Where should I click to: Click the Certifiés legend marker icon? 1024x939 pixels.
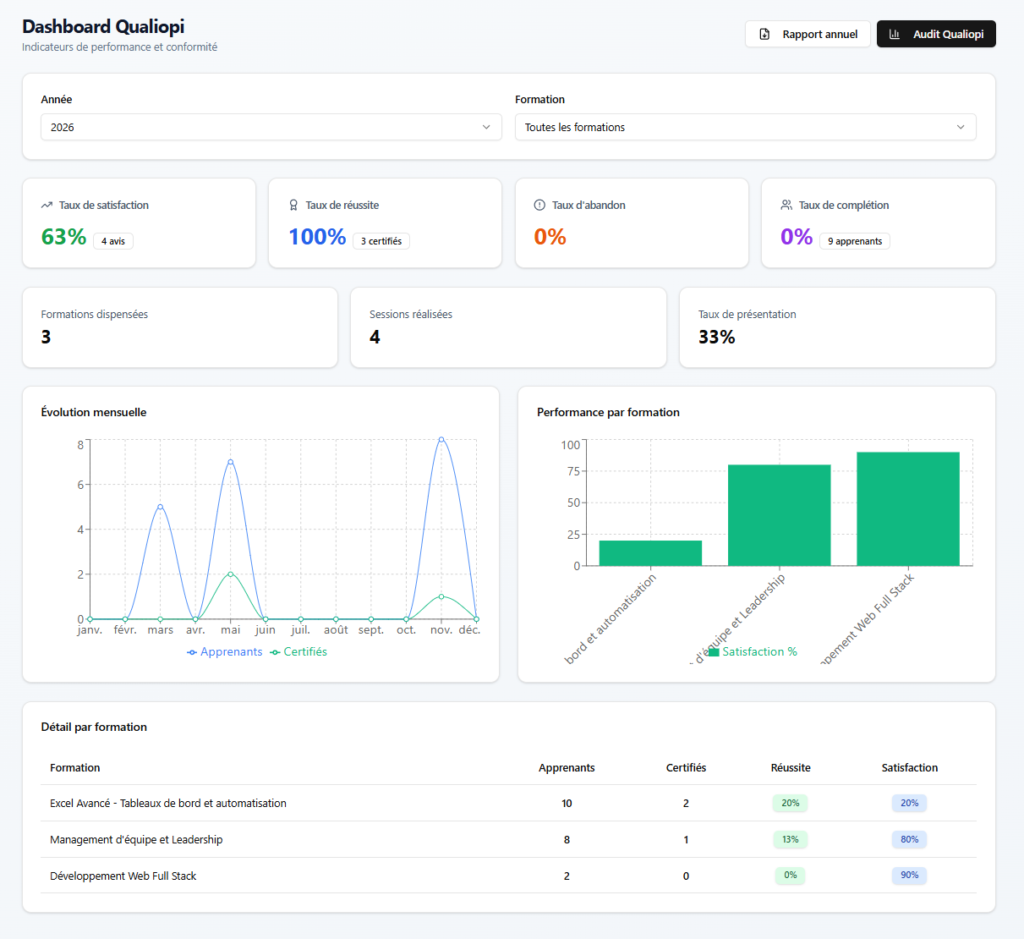click(275, 652)
